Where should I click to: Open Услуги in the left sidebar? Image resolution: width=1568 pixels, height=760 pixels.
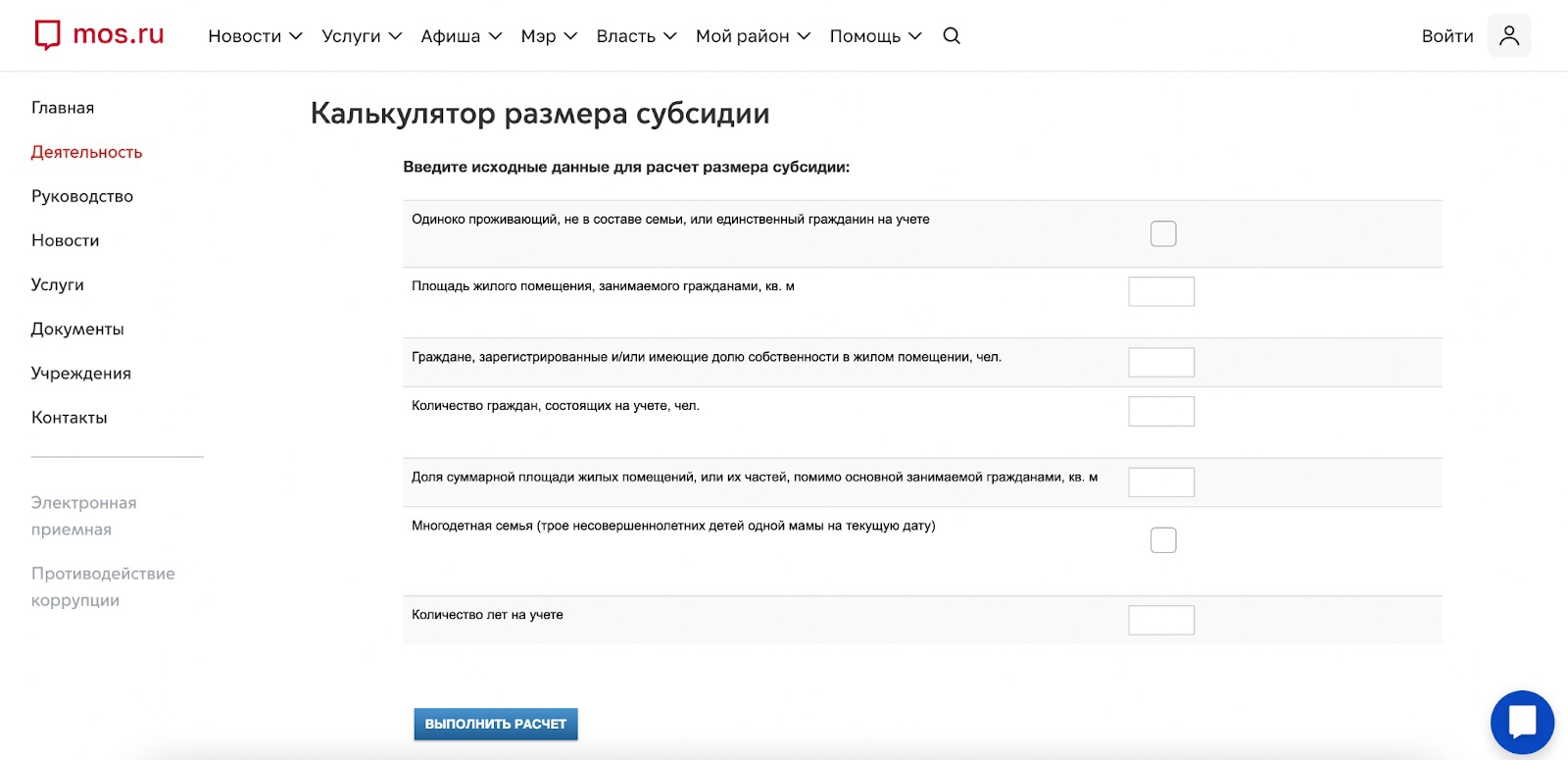pos(58,284)
